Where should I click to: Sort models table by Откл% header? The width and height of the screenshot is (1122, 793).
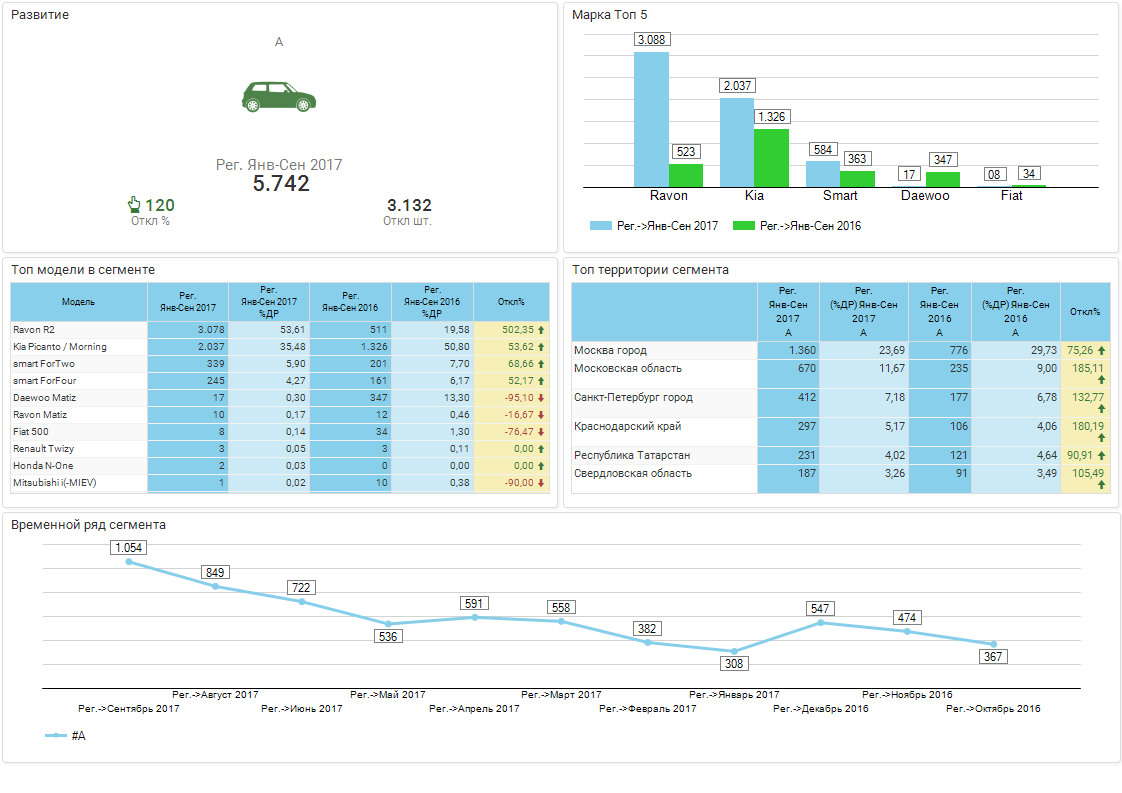tap(511, 301)
